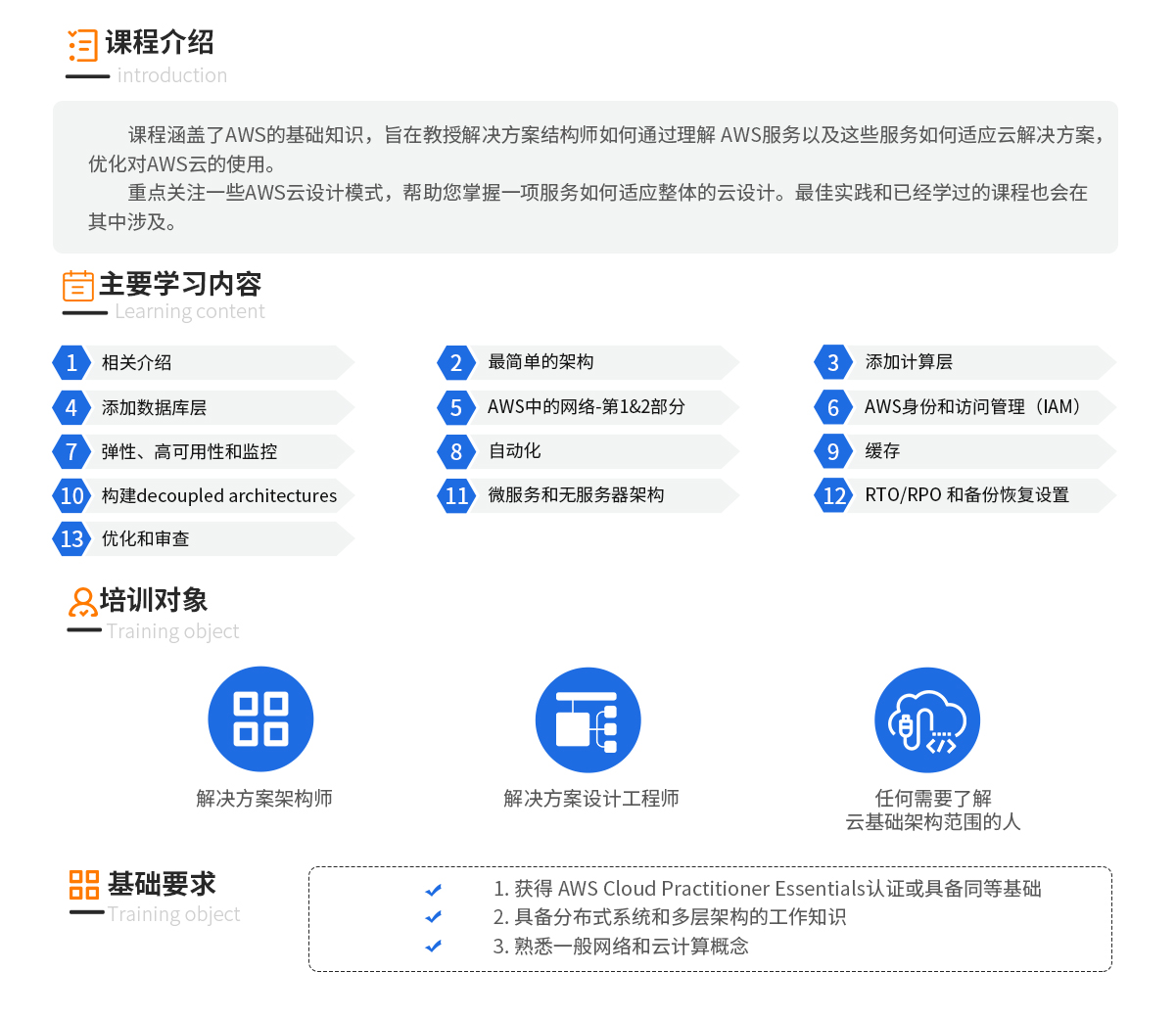Click the checkmark beside requirement 1 获得 AWS Cloud Practitioner
The height and width of the screenshot is (1018, 1176).
433,890
